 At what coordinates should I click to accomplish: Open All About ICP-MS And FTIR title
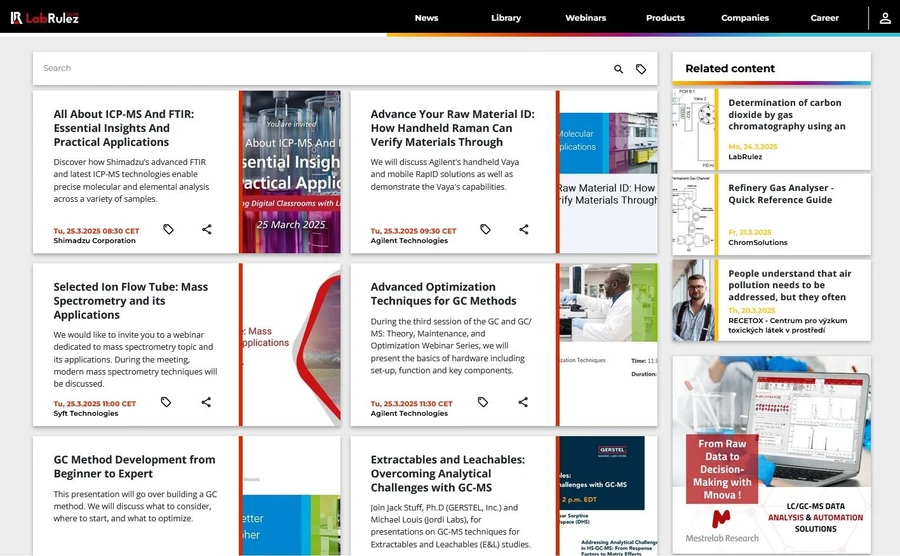(124, 128)
